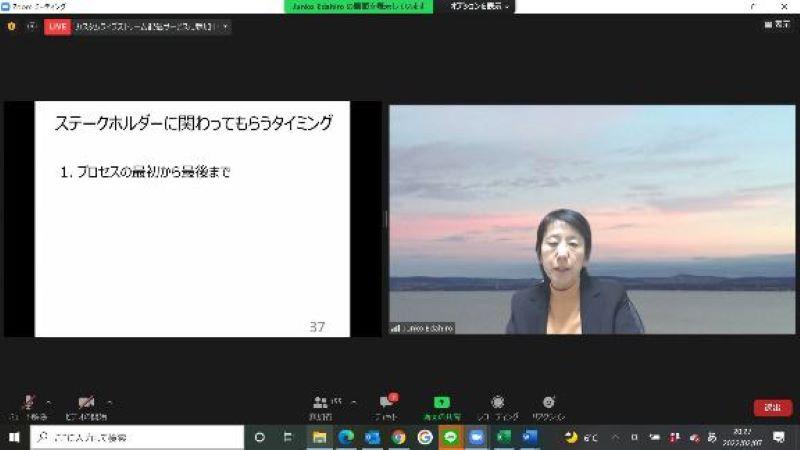Expand audio options arrow beside microphone
Image resolution: width=800 pixels, height=450 pixels.
[x=49, y=401]
